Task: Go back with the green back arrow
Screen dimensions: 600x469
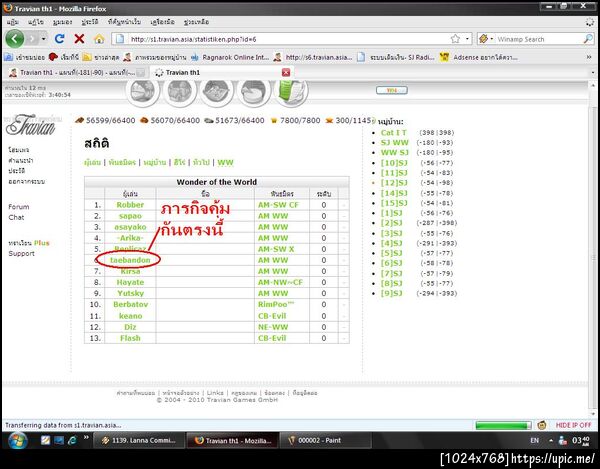Action: coord(15,39)
